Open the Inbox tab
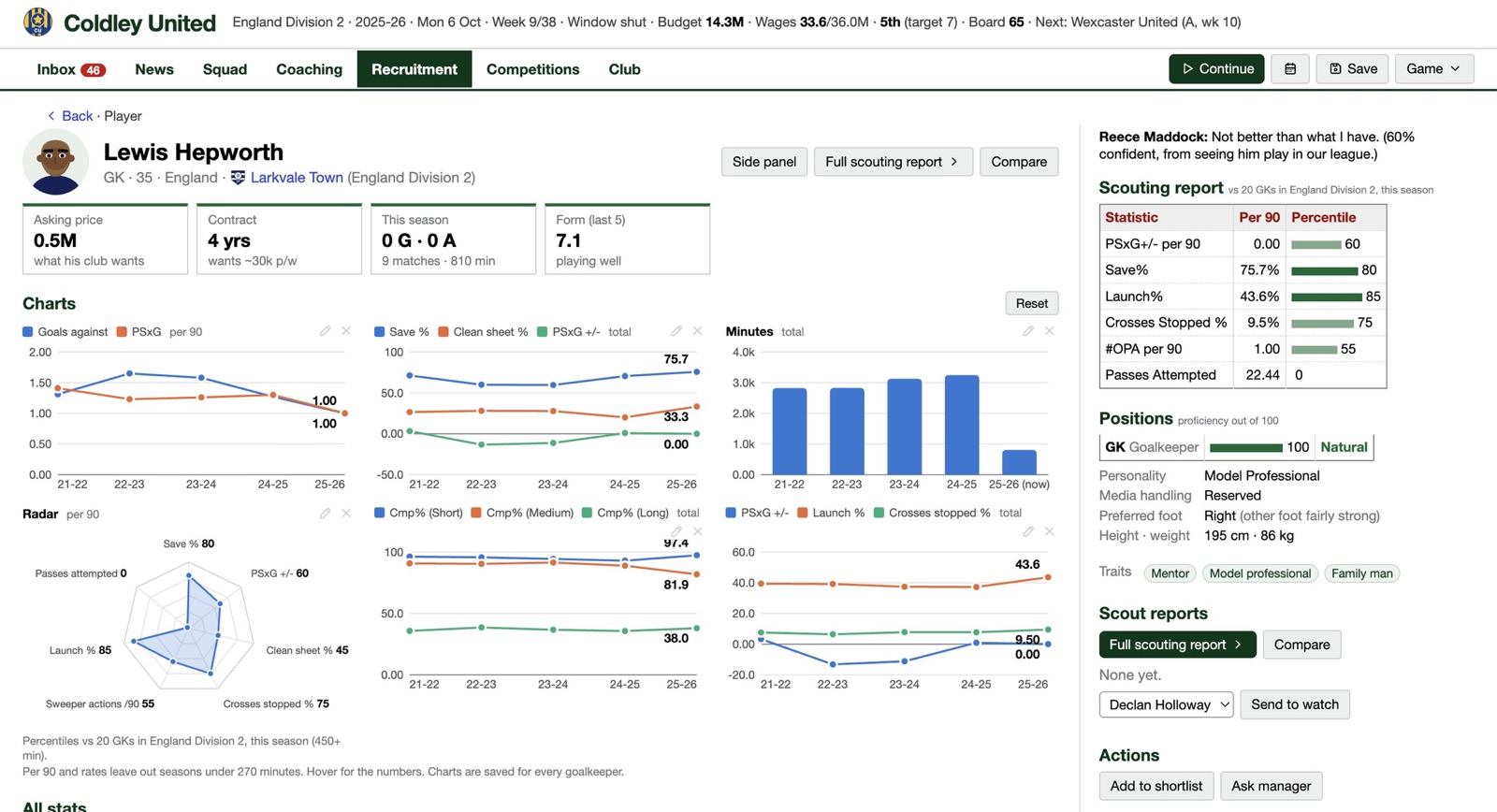The image size is (1497, 812). click(x=71, y=69)
